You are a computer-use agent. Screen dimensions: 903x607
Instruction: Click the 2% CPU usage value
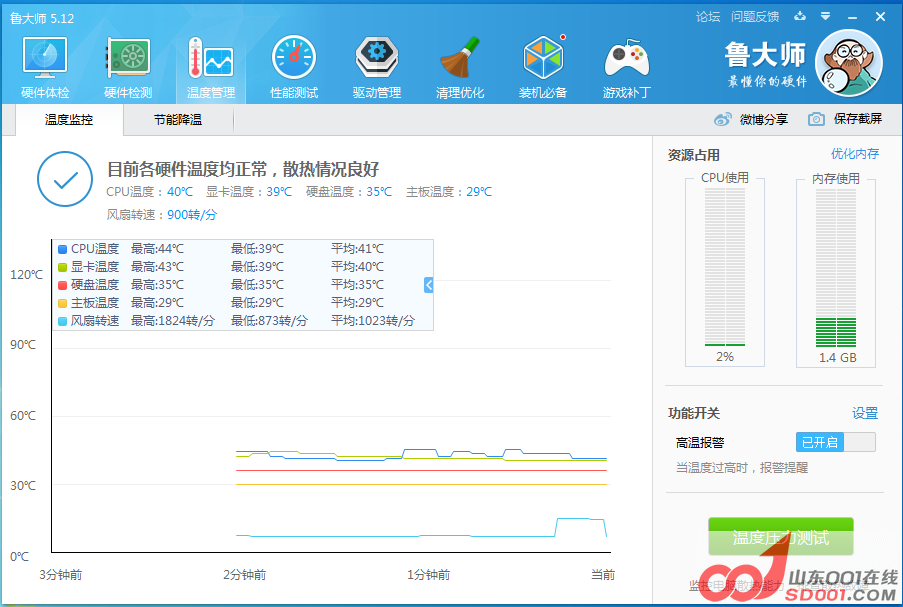(725, 356)
